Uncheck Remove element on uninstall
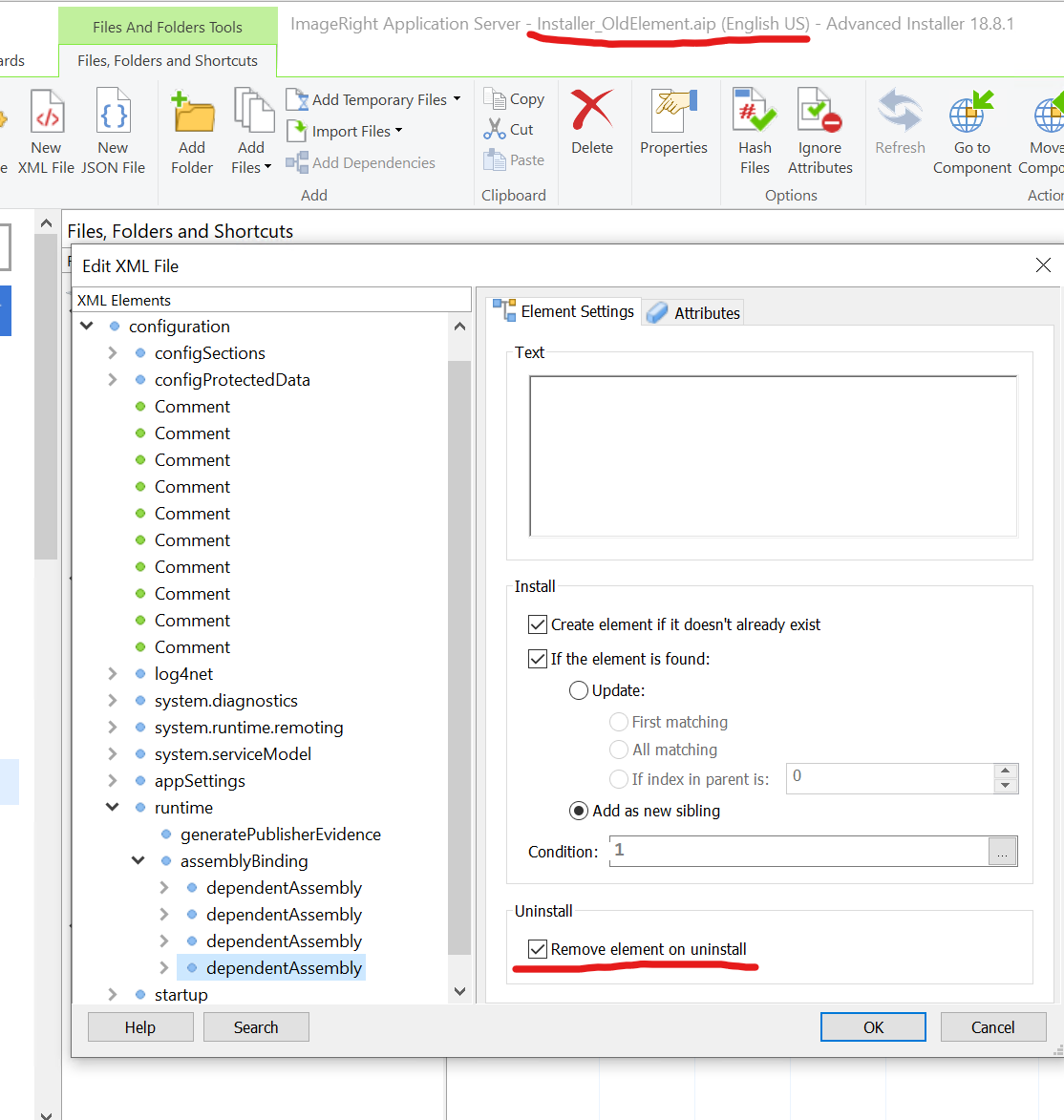 point(538,949)
